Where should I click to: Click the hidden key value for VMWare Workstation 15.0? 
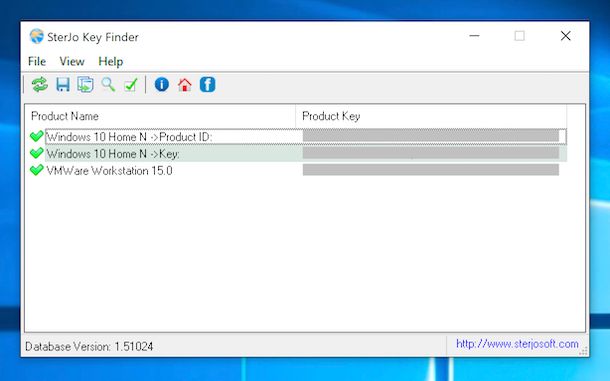[x=431, y=170]
